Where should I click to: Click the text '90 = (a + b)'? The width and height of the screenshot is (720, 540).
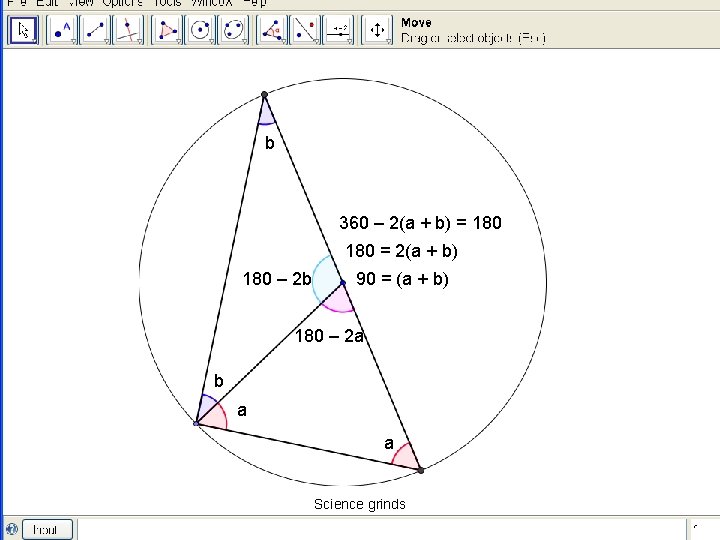(x=402, y=279)
